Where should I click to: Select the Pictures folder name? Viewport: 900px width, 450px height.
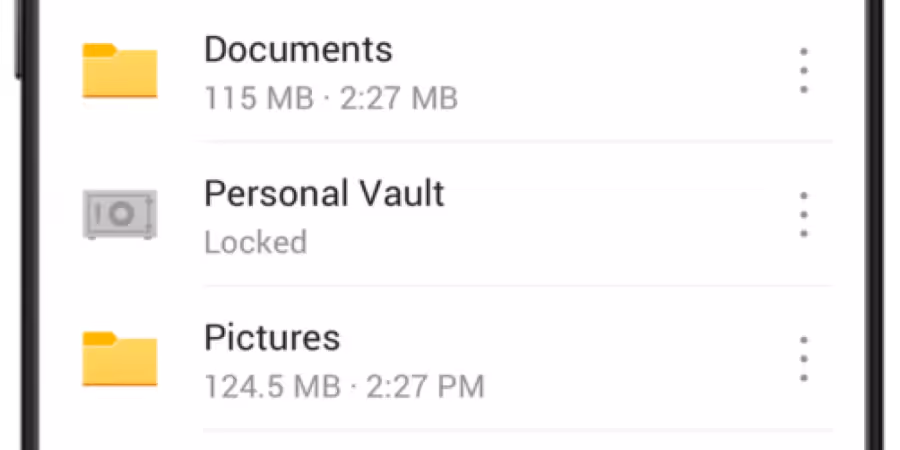point(272,338)
